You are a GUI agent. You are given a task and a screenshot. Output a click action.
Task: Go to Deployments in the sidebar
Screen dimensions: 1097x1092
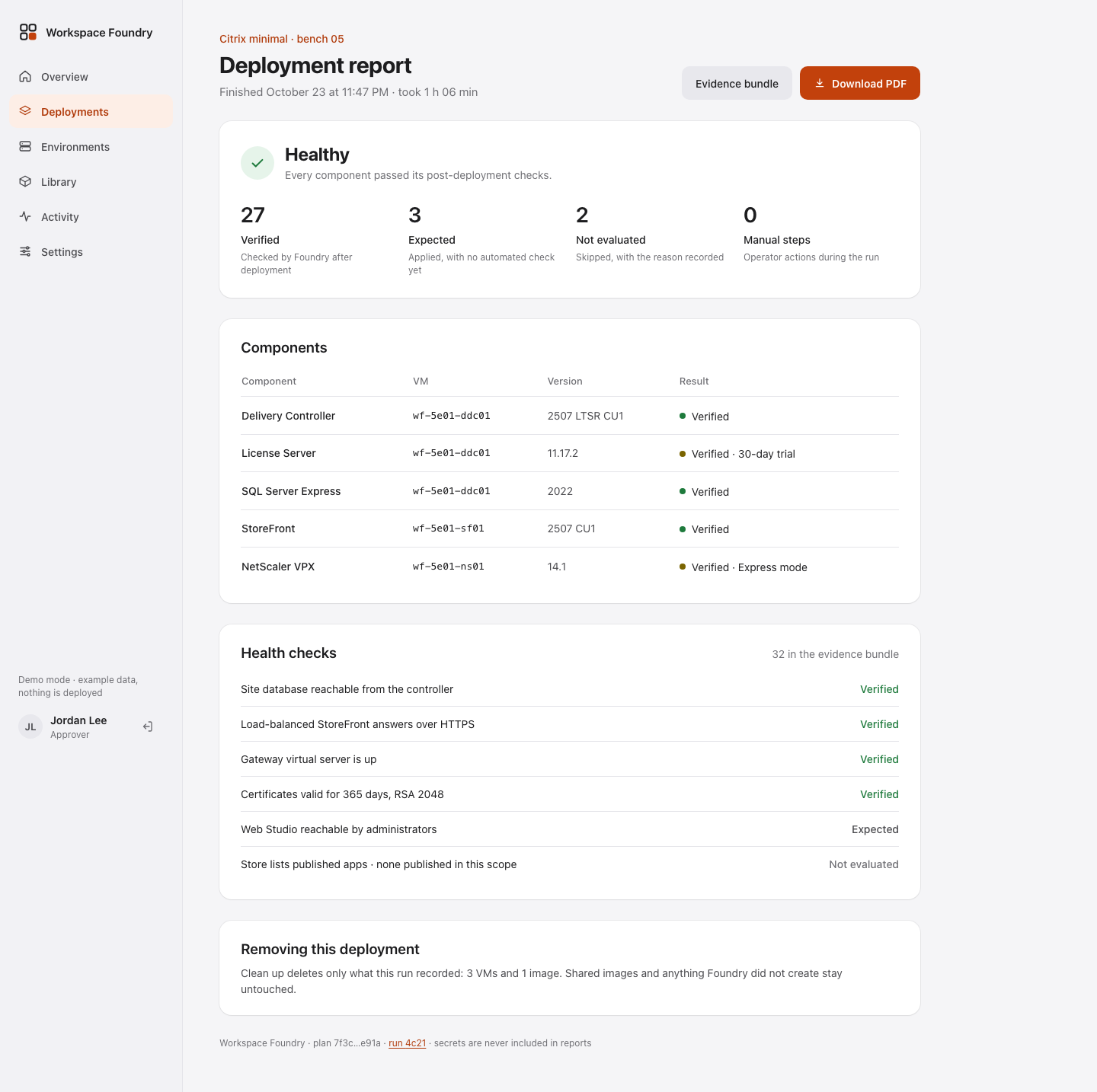coord(91,112)
